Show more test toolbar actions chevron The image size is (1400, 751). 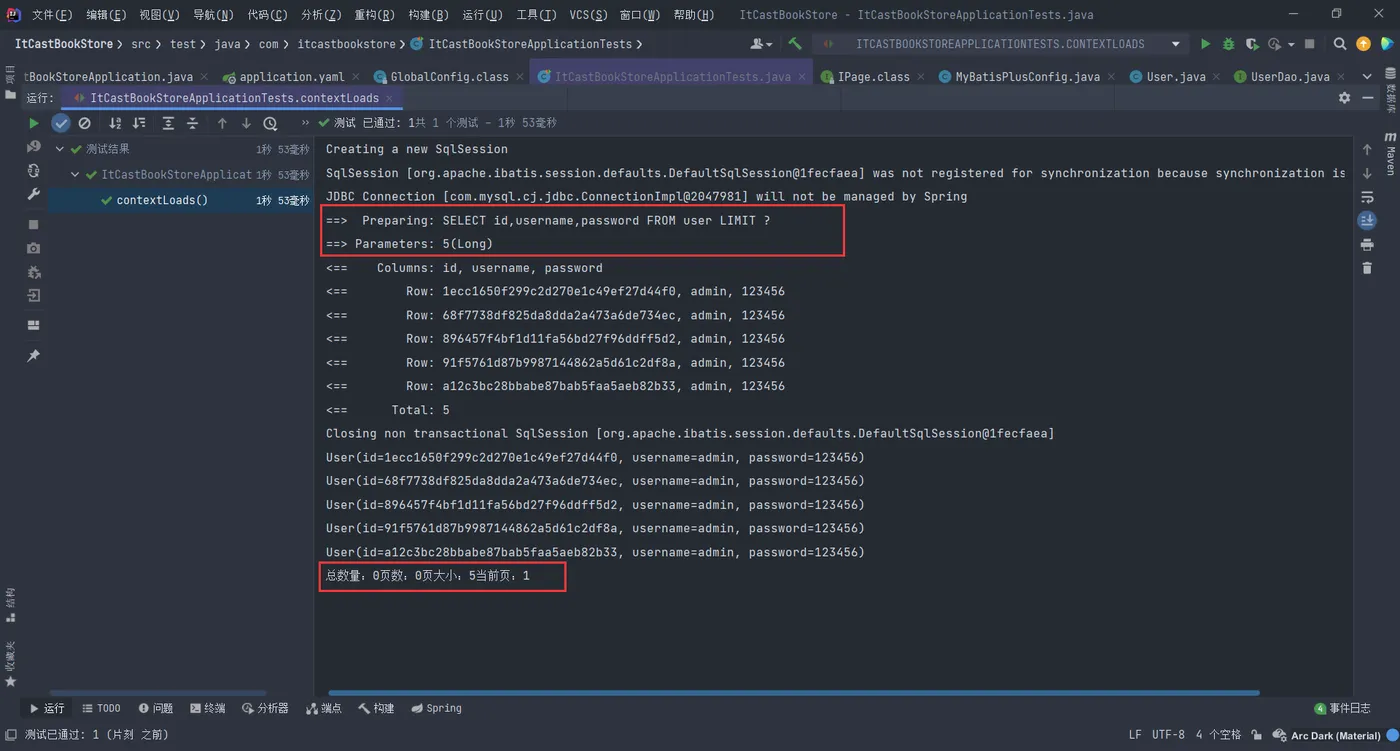click(x=305, y=123)
